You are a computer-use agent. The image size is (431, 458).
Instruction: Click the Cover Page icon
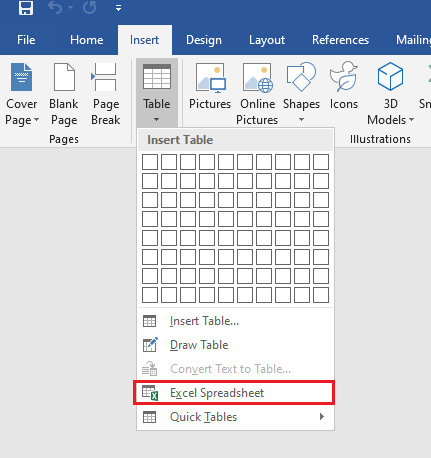point(22,77)
